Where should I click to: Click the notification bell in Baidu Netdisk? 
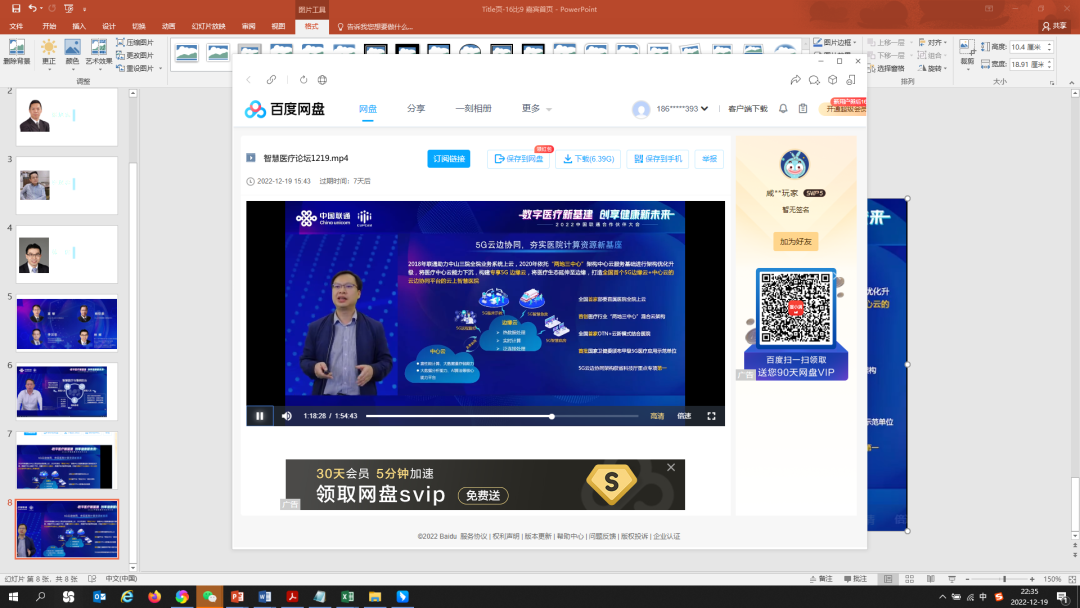pyautogui.click(x=783, y=109)
